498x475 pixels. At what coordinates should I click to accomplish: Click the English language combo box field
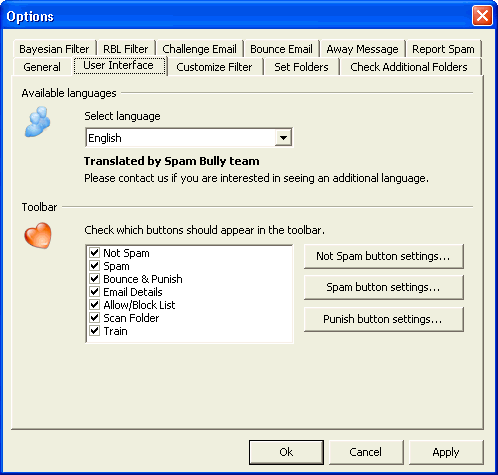coord(189,138)
